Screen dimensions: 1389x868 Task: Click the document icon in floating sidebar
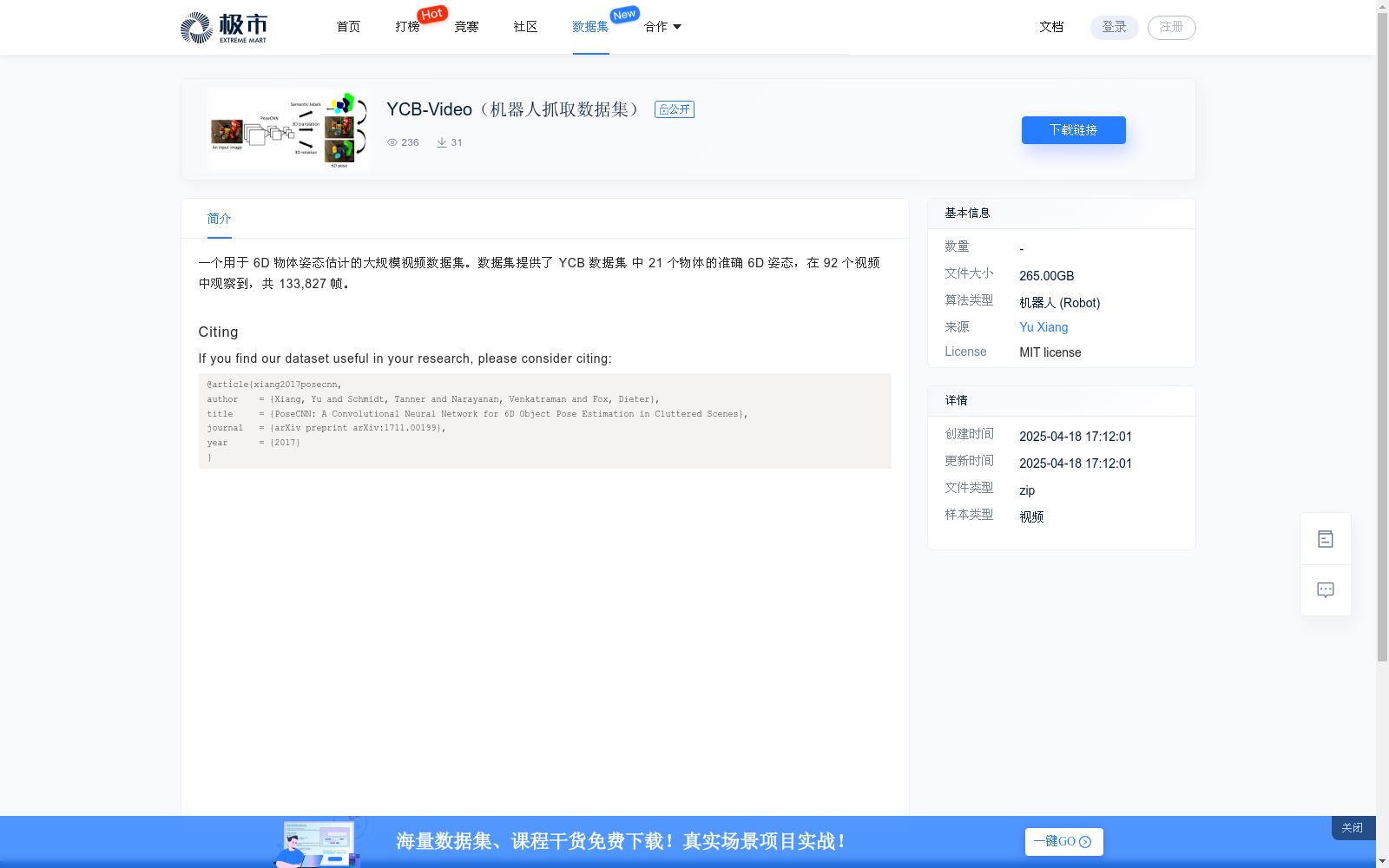1326,539
